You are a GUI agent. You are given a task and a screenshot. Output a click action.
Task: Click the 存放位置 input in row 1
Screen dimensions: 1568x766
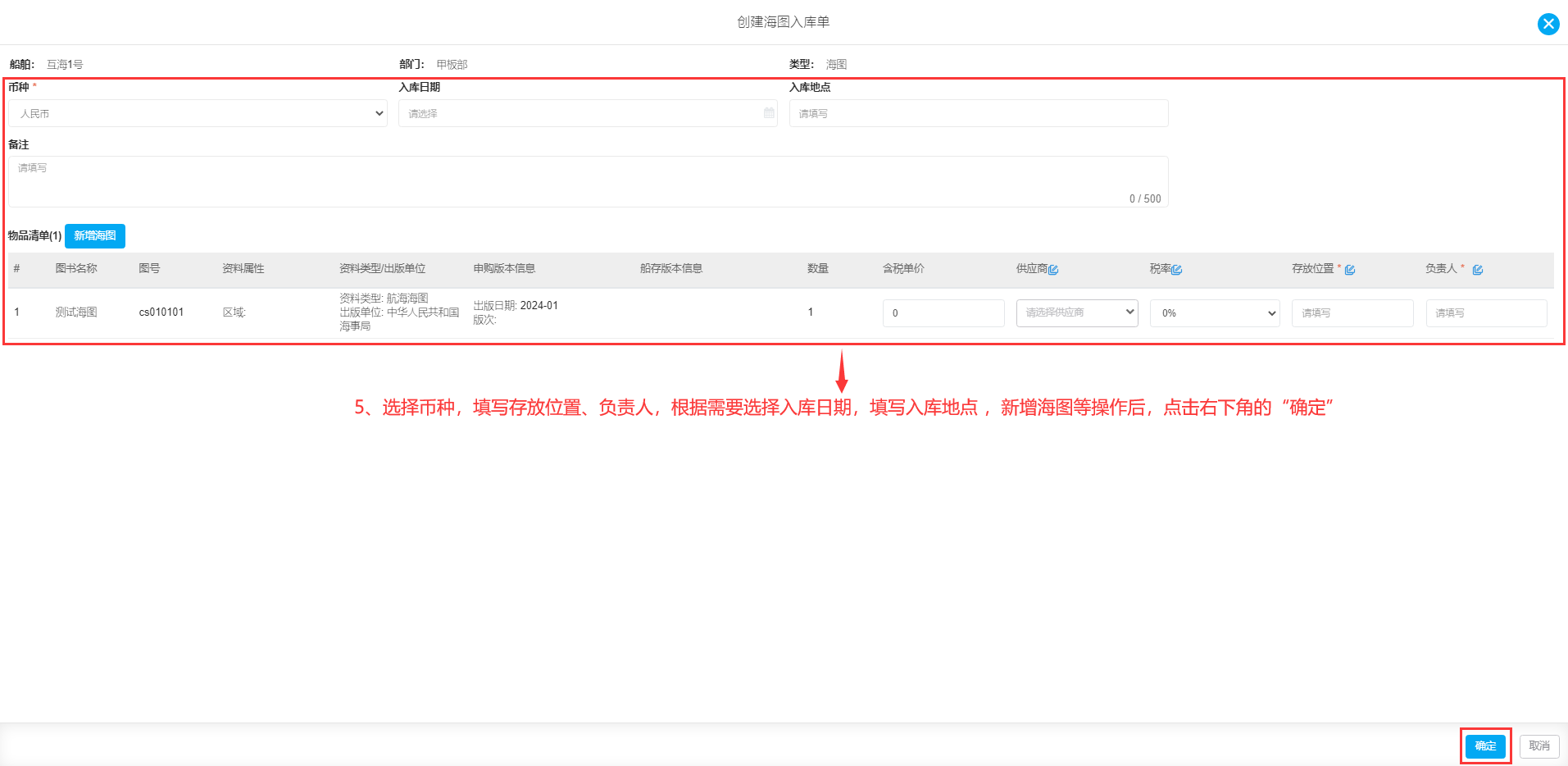(1352, 312)
